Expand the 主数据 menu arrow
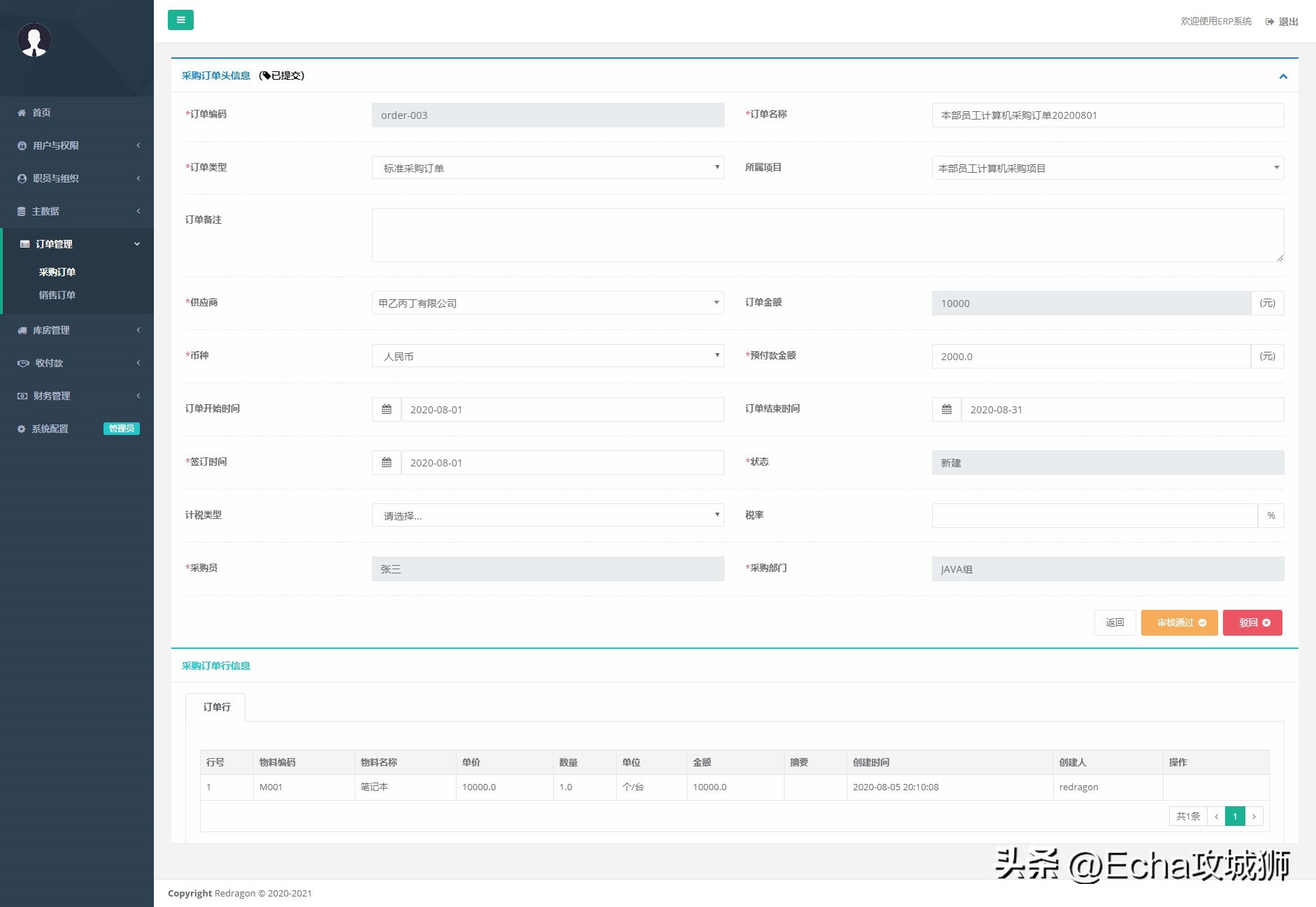This screenshot has height=907, width=1316. coord(138,211)
